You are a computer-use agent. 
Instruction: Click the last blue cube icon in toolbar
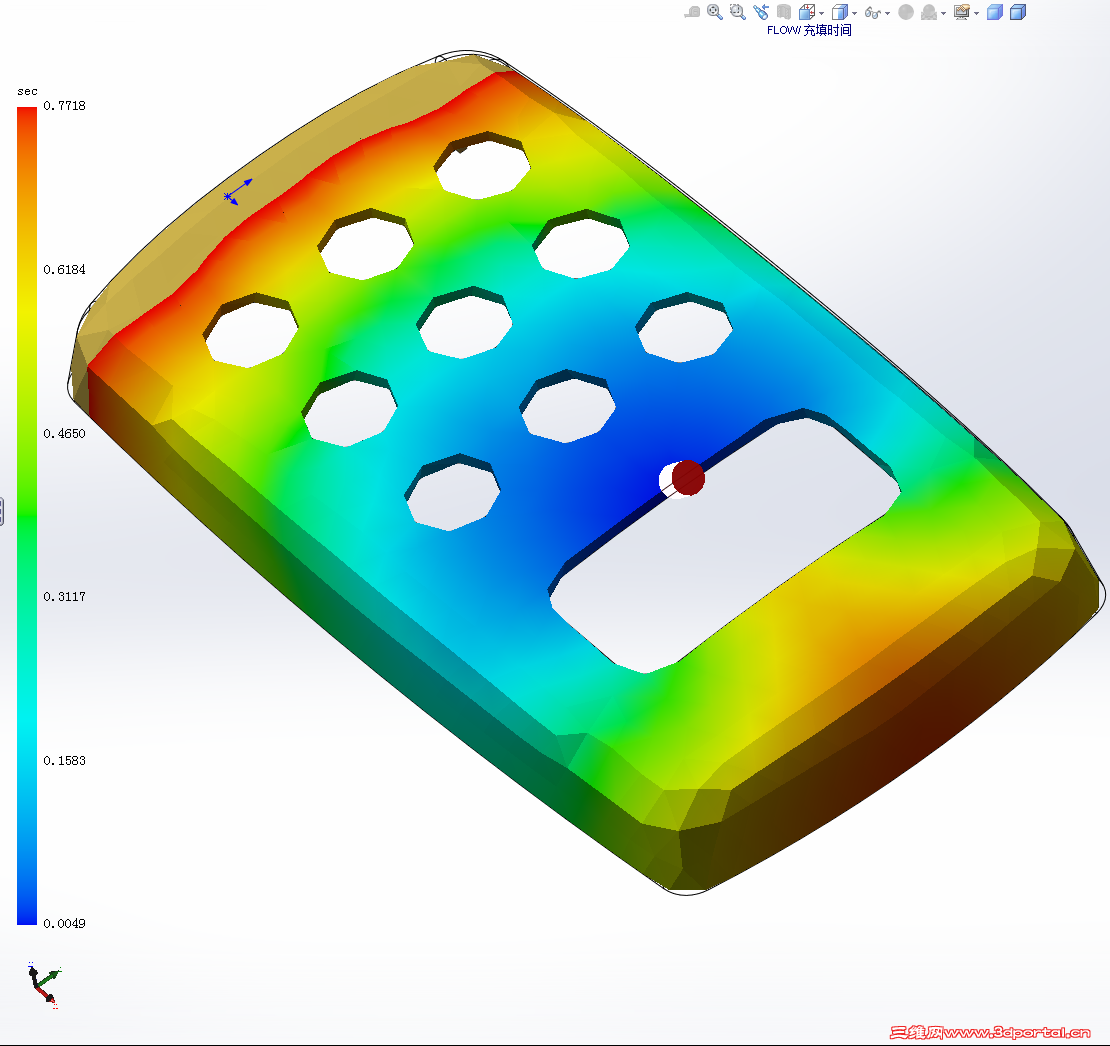coord(1018,12)
